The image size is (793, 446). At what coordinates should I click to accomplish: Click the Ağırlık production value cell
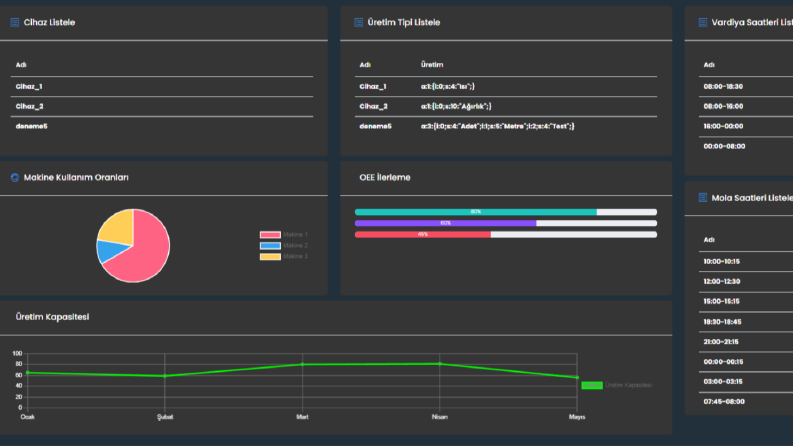click(x=456, y=106)
